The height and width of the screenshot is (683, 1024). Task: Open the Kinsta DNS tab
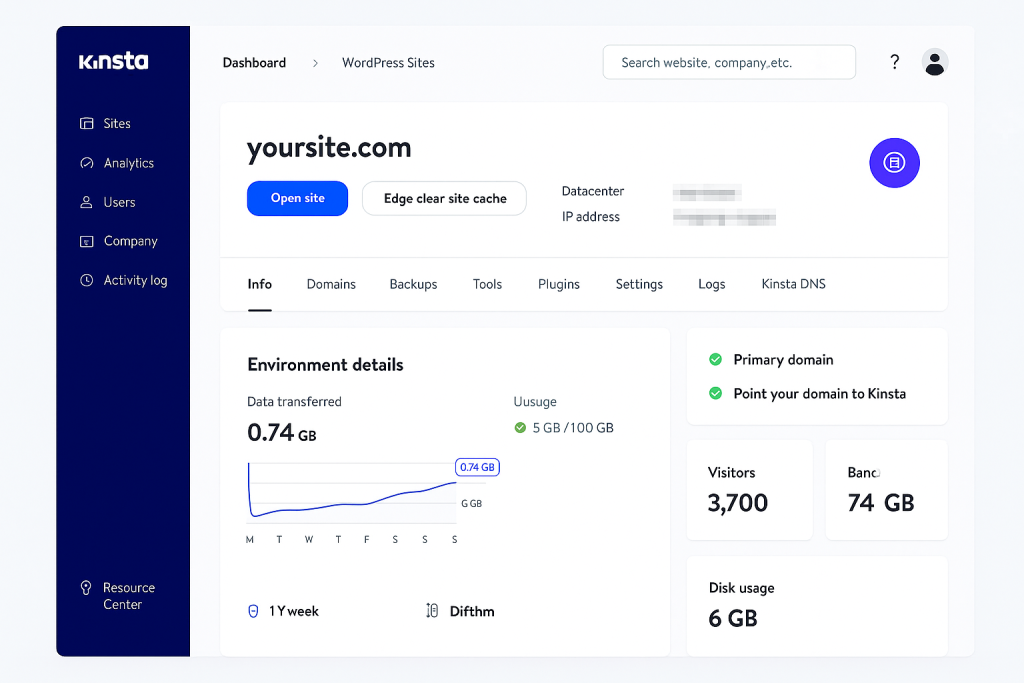[x=793, y=284]
